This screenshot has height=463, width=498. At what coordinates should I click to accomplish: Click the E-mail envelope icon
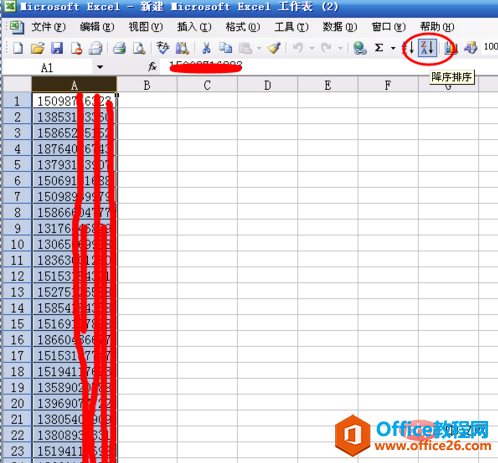(96, 48)
